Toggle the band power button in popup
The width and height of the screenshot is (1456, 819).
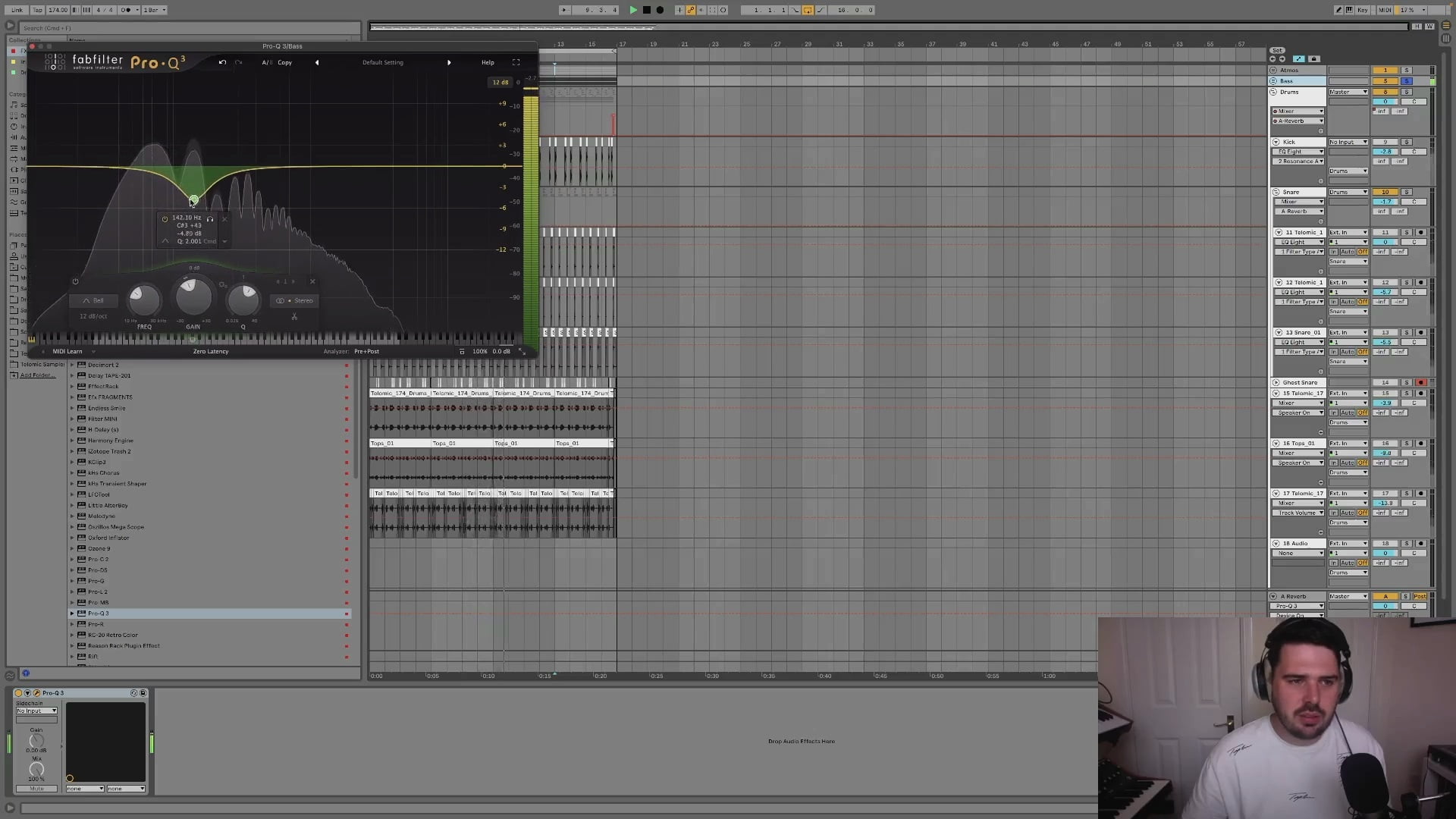(165, 219)
